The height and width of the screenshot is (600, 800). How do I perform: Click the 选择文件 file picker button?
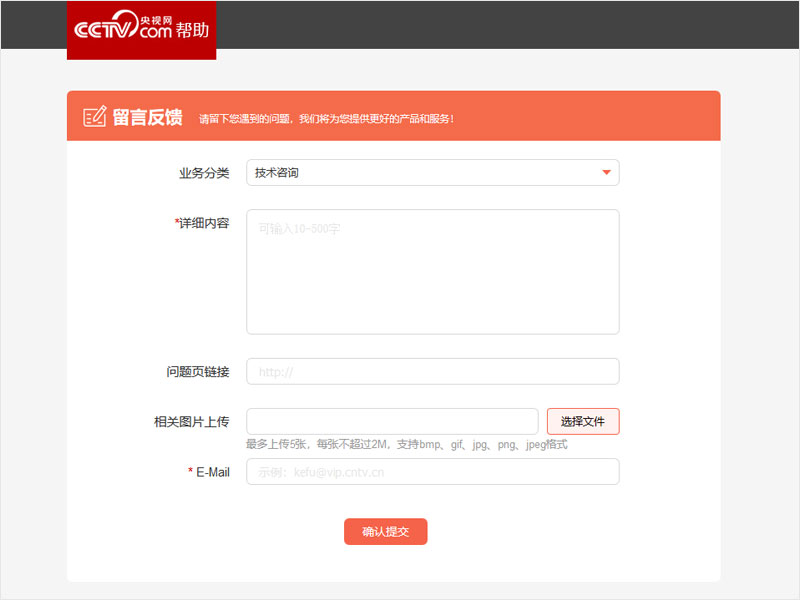tap(583, 421)
